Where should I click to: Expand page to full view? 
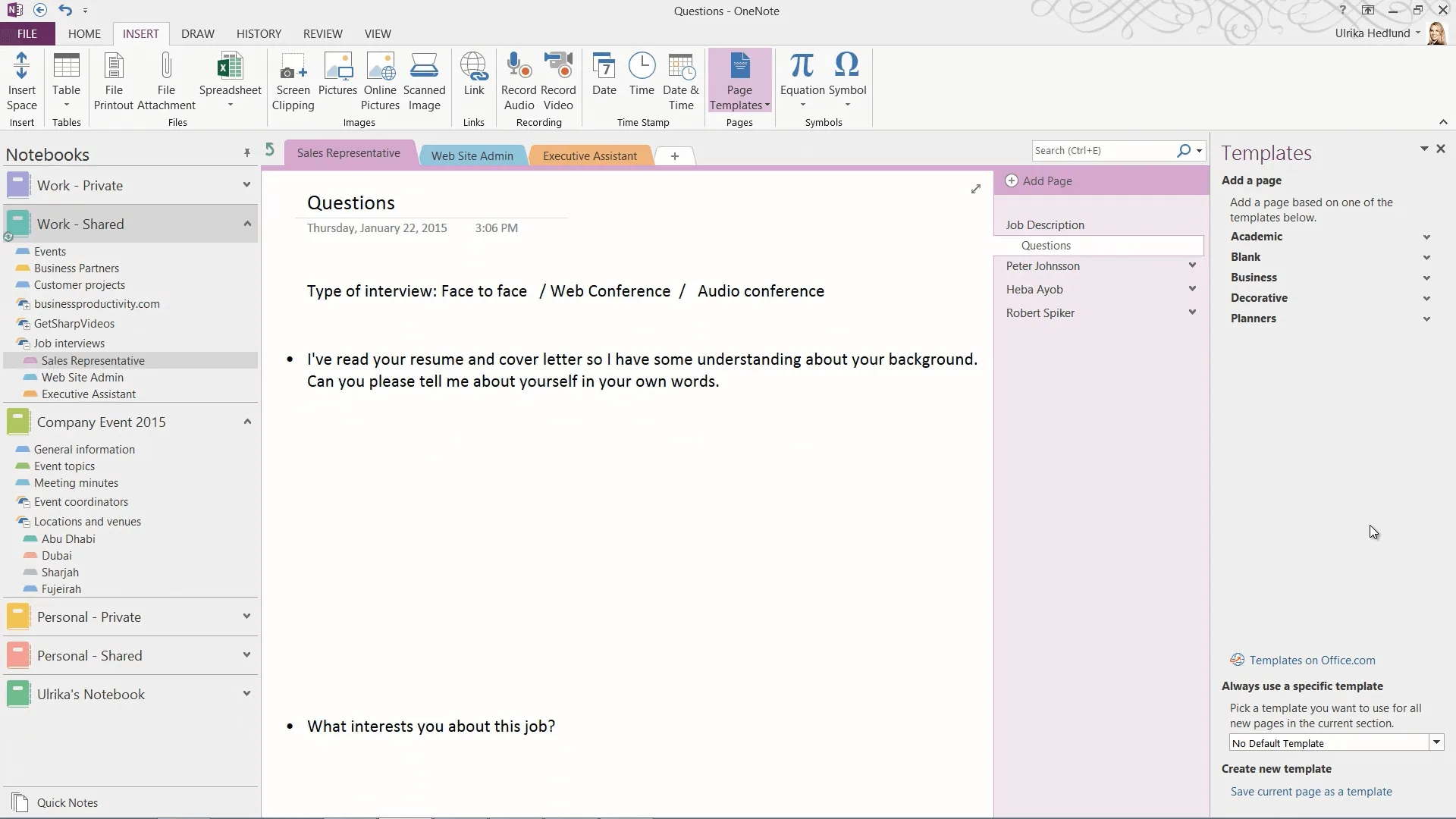pyautogui.click(x=976, y=189)
